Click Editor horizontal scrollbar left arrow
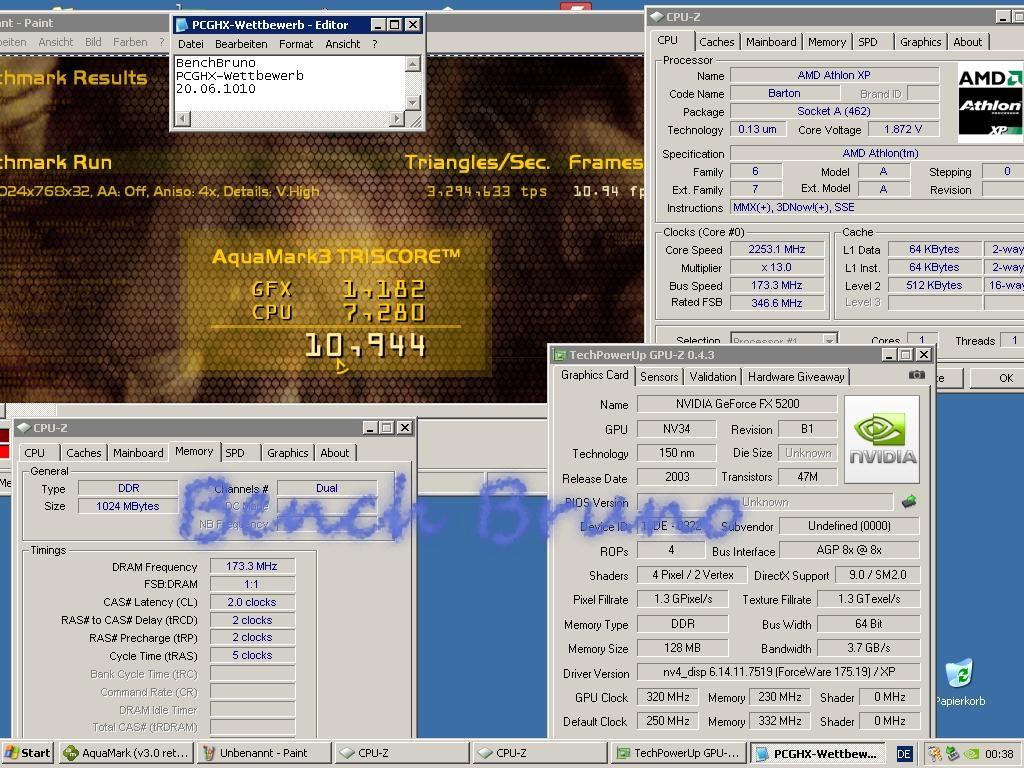The width and height of the screenshot is (1024, 768). [x=183, y=118]
